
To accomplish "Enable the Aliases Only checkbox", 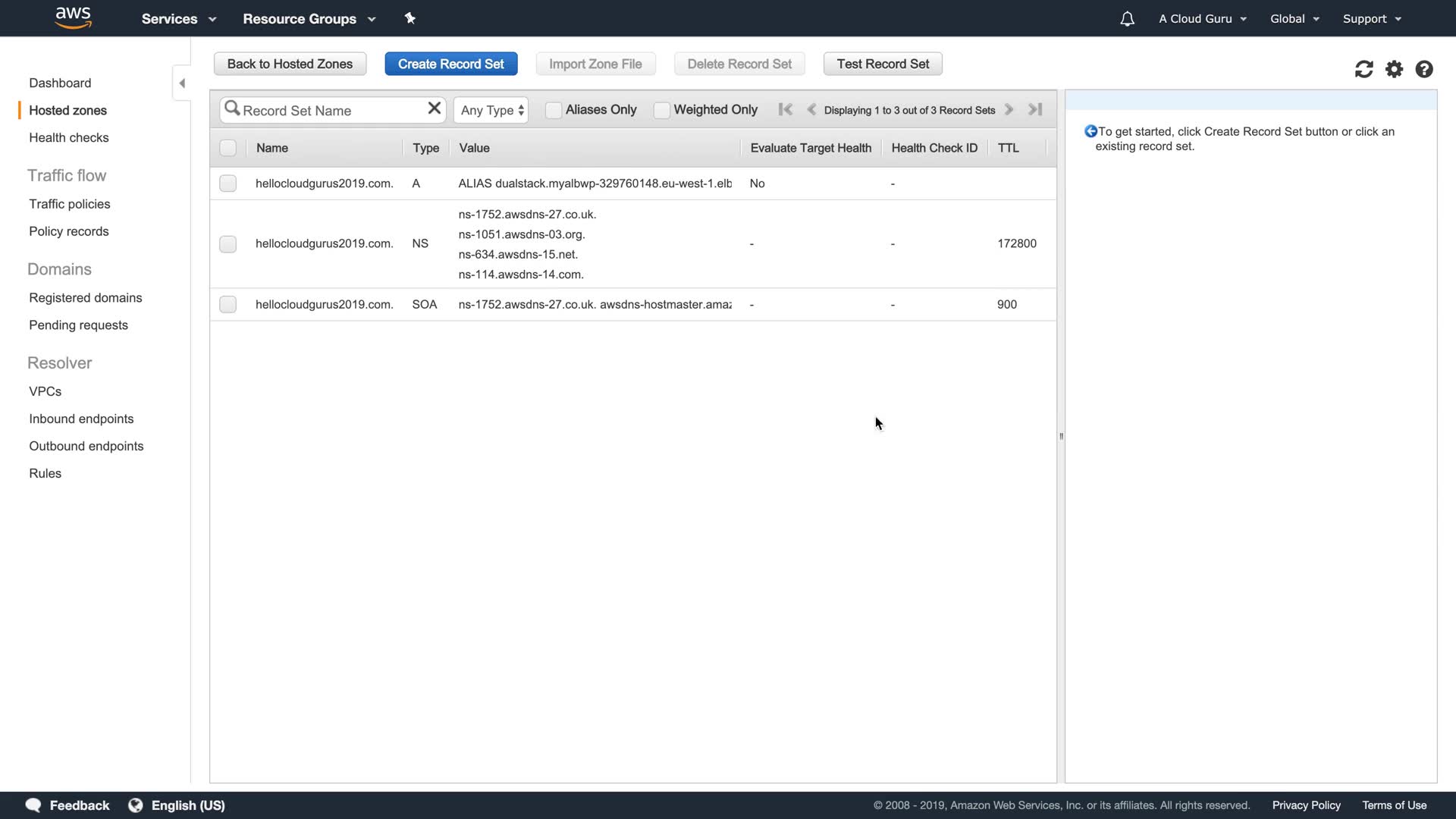I will click(x=554, y=111).
